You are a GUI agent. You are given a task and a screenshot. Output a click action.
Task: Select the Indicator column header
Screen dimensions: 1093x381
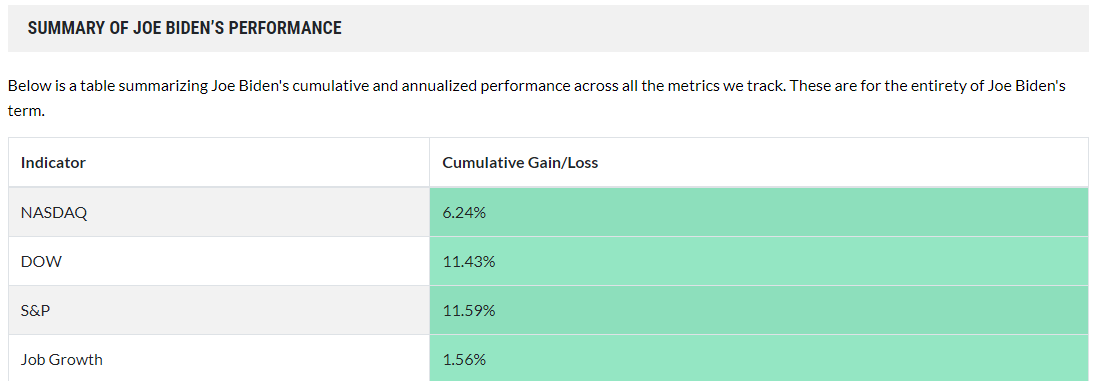pos(53,163)
